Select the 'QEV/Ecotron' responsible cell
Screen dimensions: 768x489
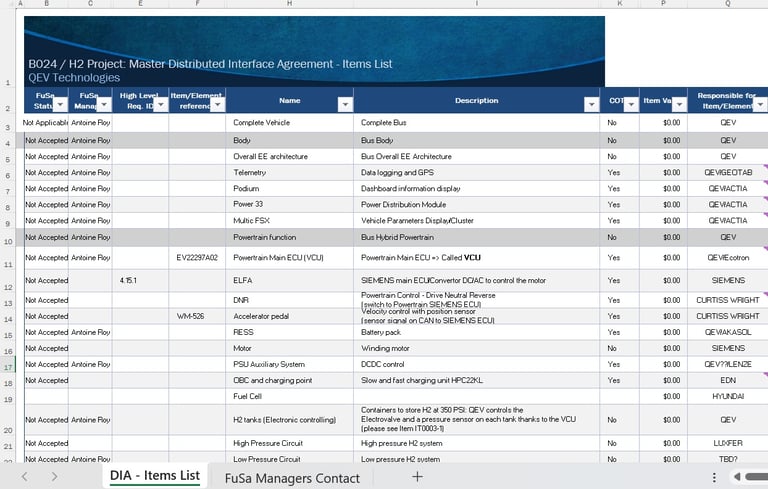[x=728, y=258]
